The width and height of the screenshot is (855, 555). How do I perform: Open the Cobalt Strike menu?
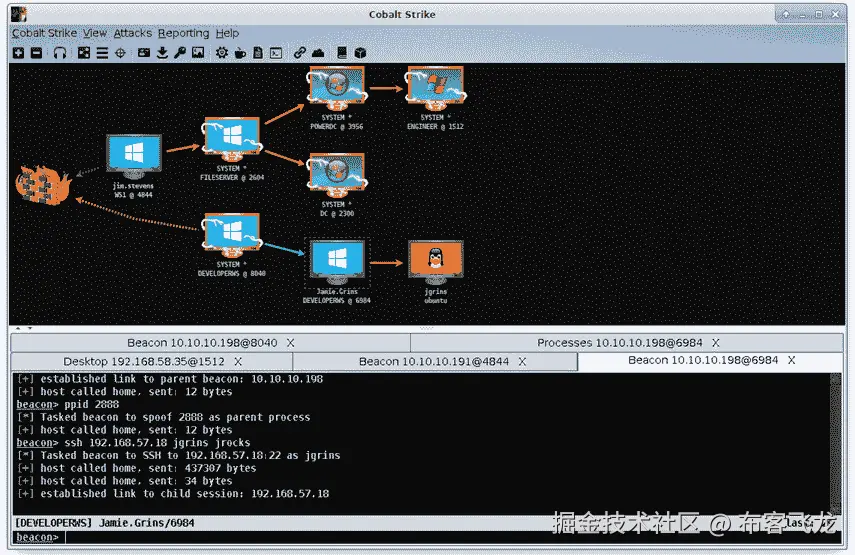[44, 33]
